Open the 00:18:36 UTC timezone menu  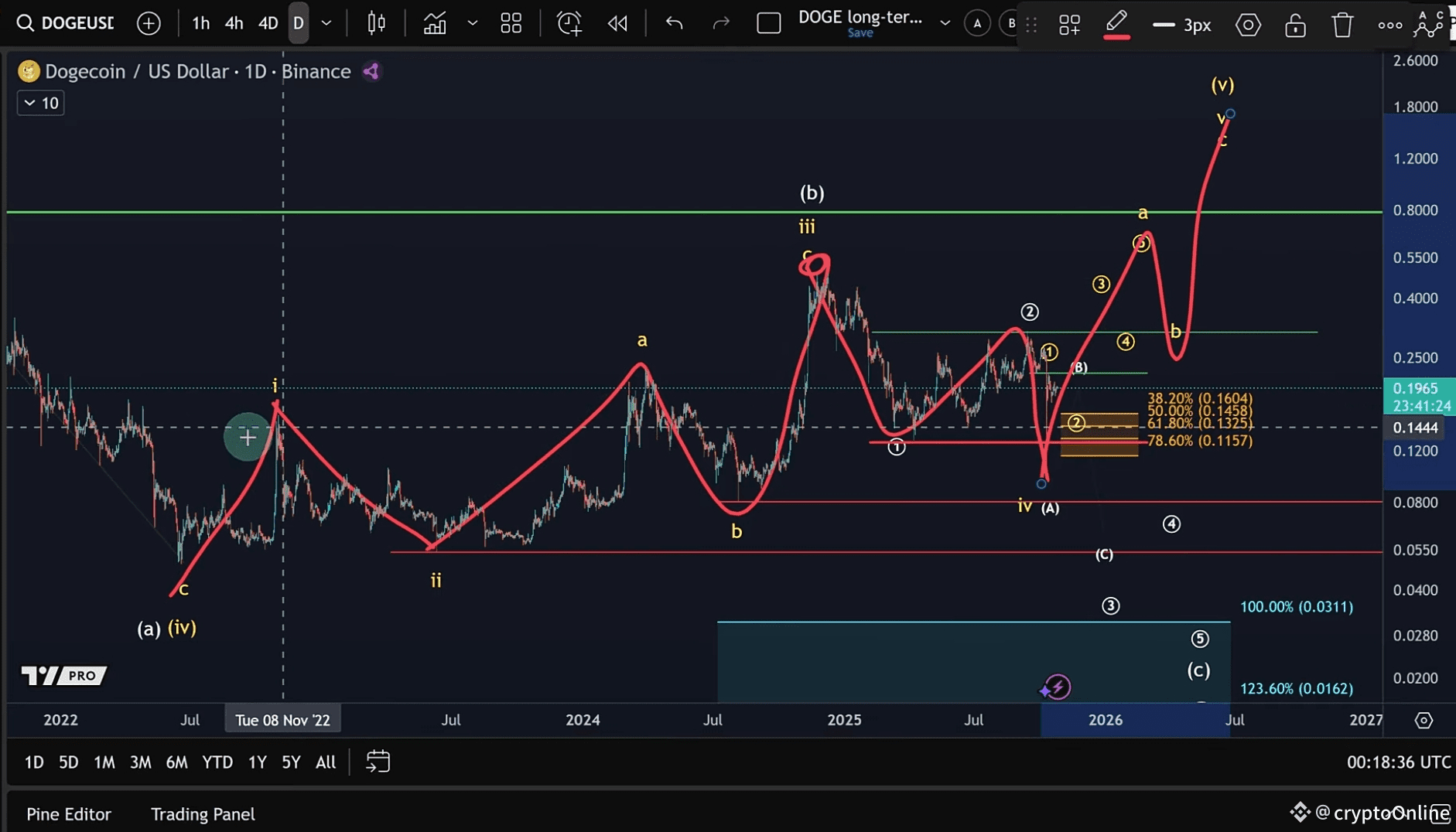click(1399, 762)
